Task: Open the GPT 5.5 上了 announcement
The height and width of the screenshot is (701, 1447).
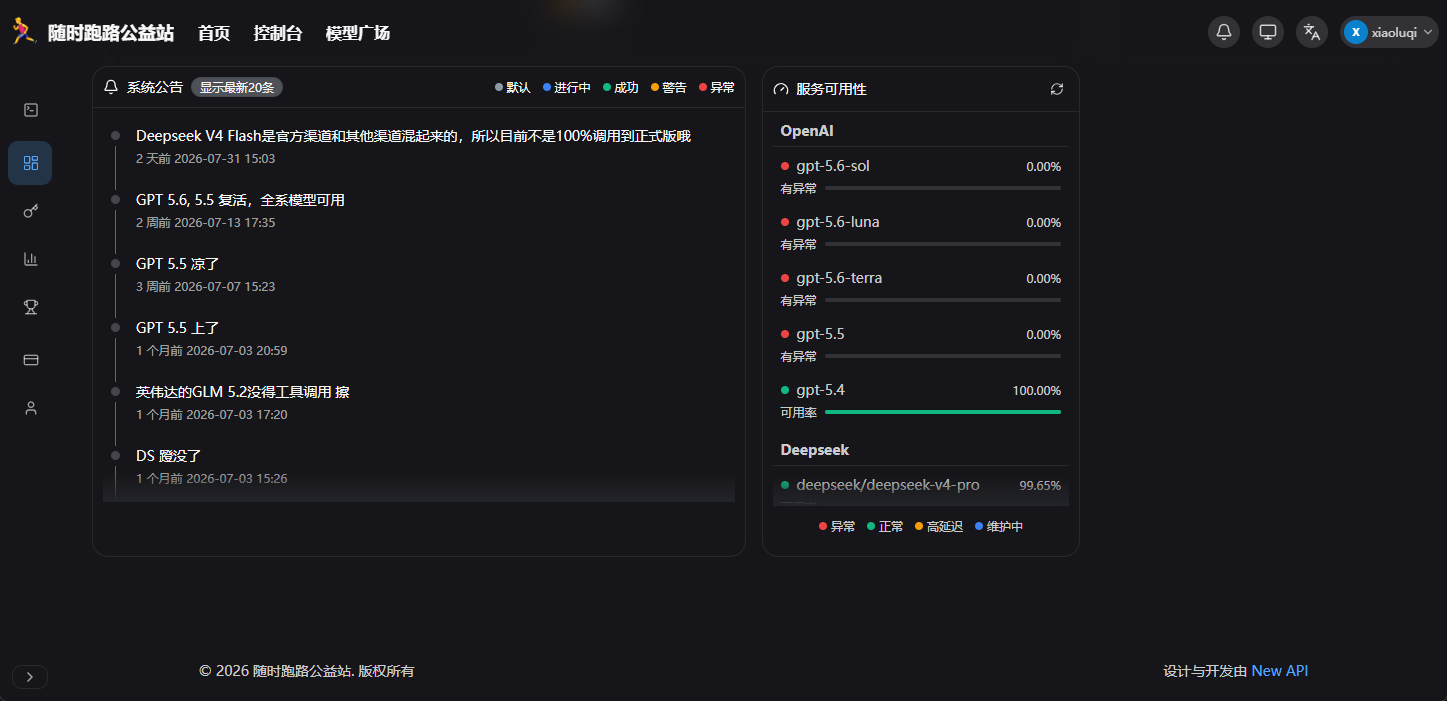Action: coord(177,328)
